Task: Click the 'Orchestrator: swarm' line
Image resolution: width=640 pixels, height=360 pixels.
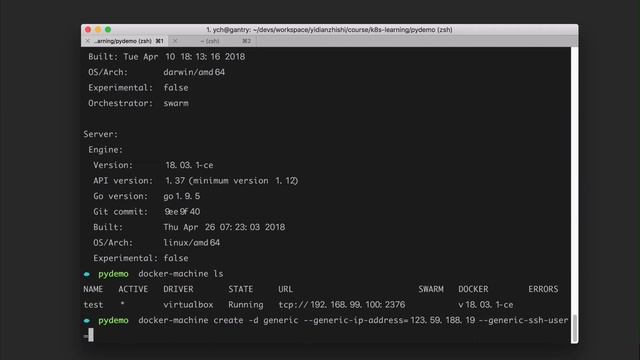Action: tap(138, 103)
